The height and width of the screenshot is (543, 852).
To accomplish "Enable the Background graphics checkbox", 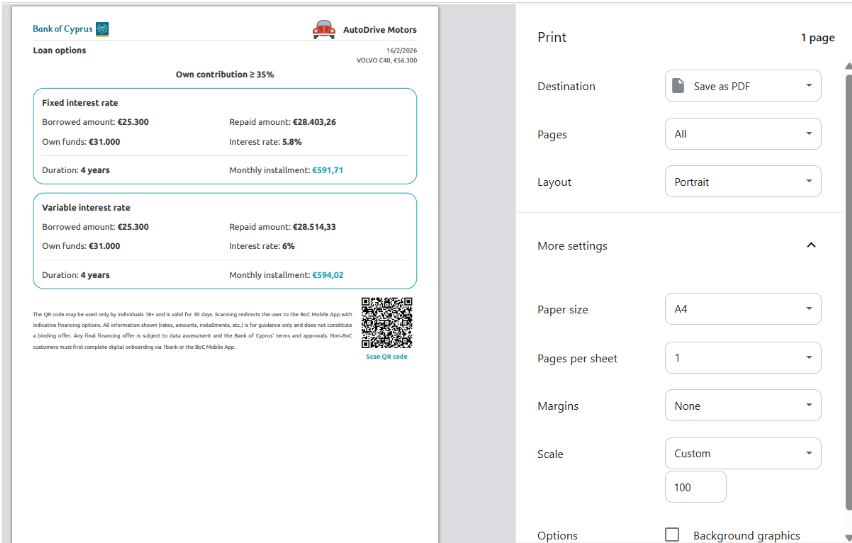I will pyautogui.click(x=672, y=535).
